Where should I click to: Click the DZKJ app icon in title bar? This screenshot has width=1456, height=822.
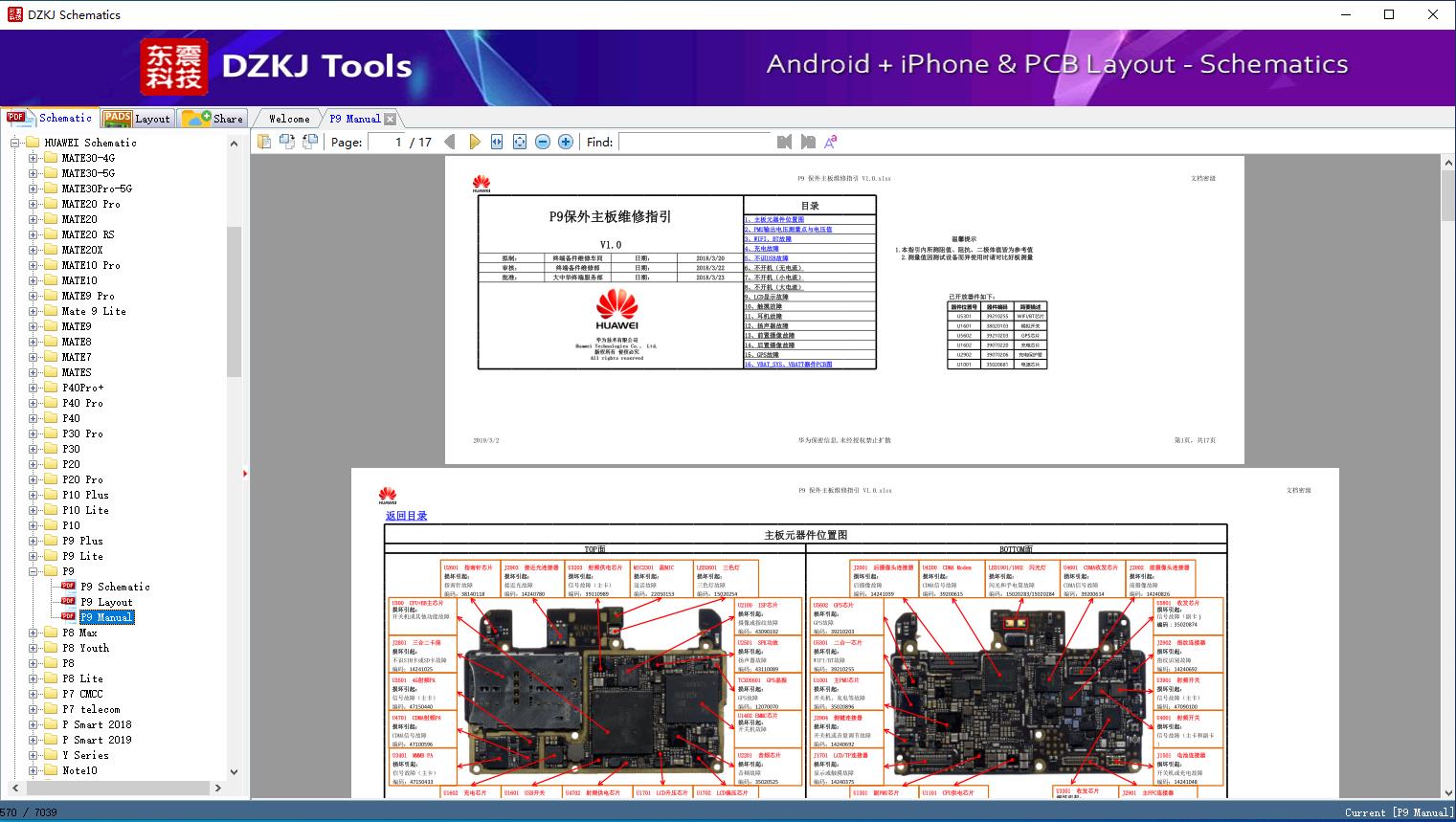pyautogui.click(x=14, y=14)
